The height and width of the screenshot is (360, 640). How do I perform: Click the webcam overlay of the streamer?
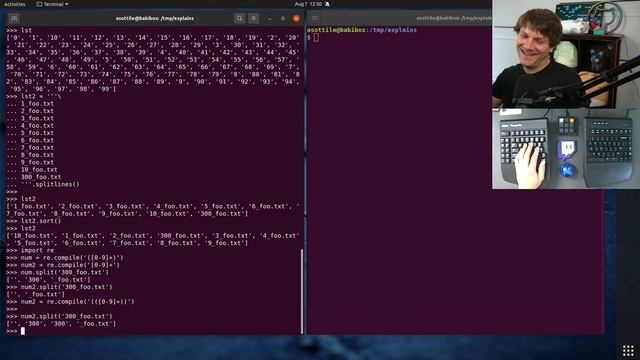click(566, 54)
